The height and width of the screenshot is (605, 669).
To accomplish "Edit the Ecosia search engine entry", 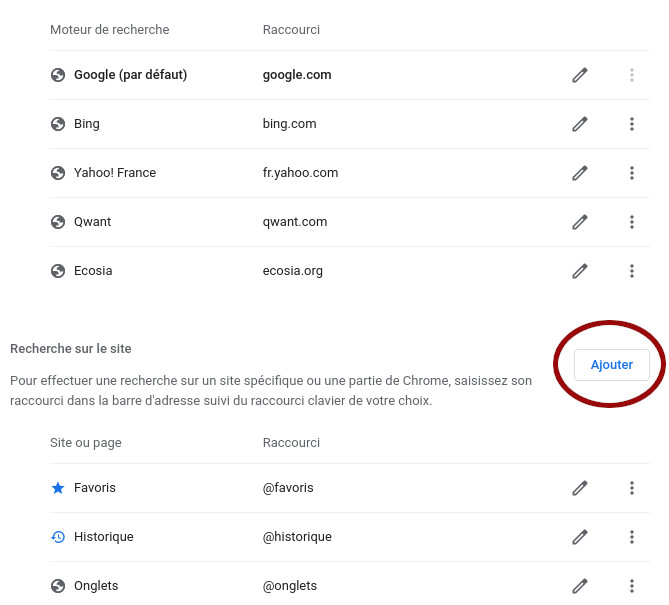I will pos(580,271).
